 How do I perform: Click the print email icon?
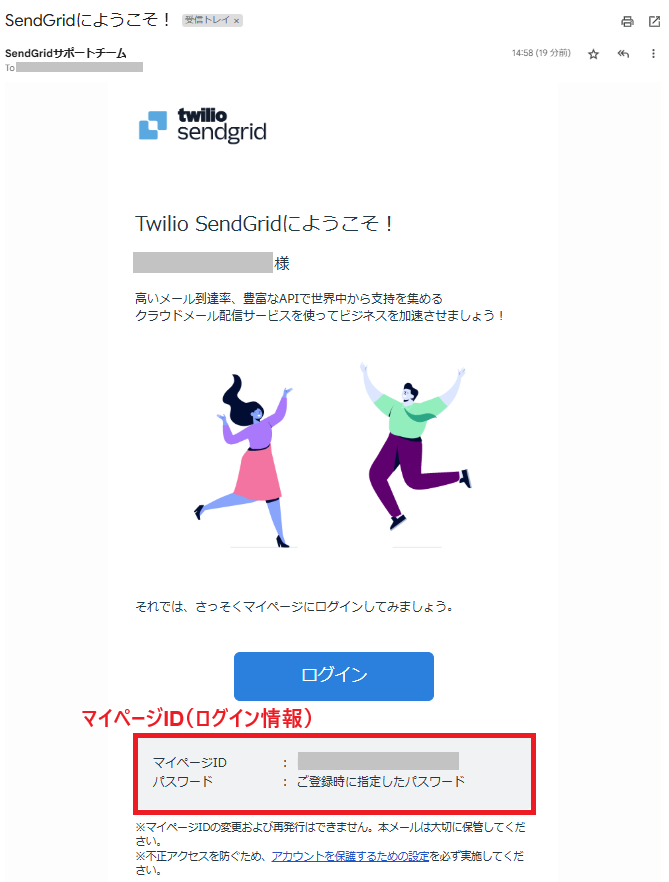627,21
